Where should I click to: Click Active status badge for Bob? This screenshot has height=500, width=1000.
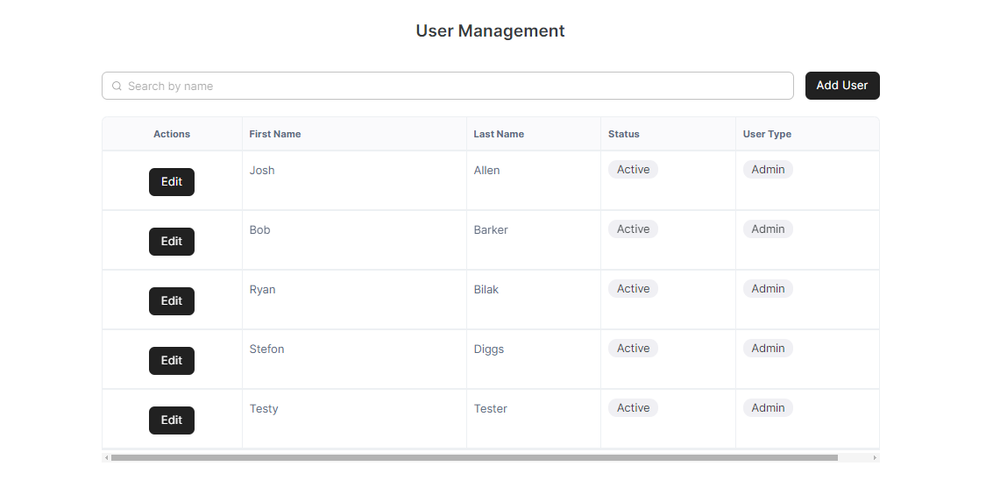(633, 229)
